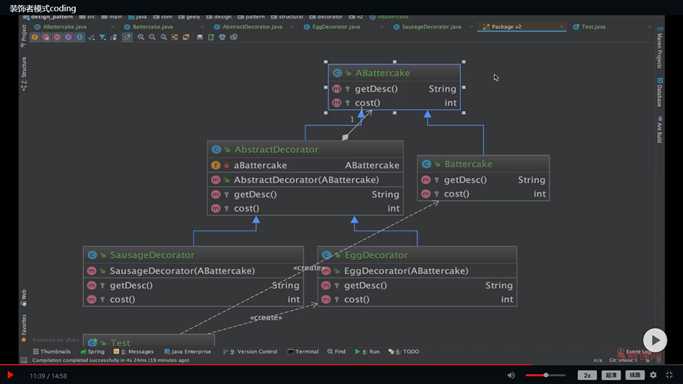Screen dimensions: 683x384
Task: Click the print diagram icon
Action: (x=223, y=37)
